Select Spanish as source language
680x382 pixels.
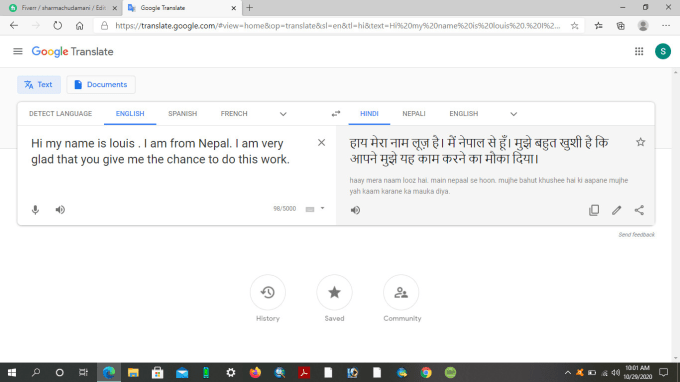pos(183,114)
